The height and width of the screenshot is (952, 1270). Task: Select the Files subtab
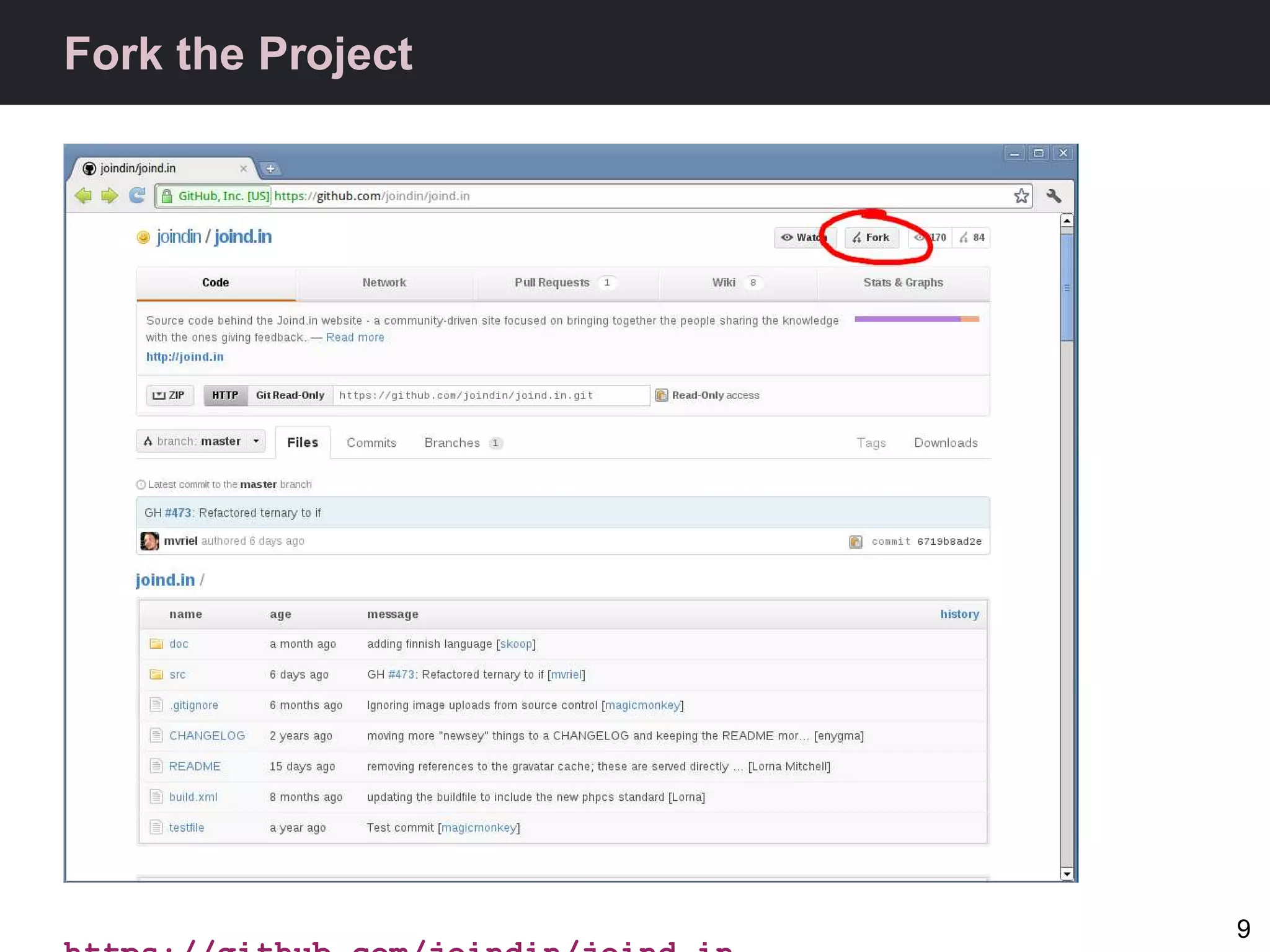click(x=303, y=443)
